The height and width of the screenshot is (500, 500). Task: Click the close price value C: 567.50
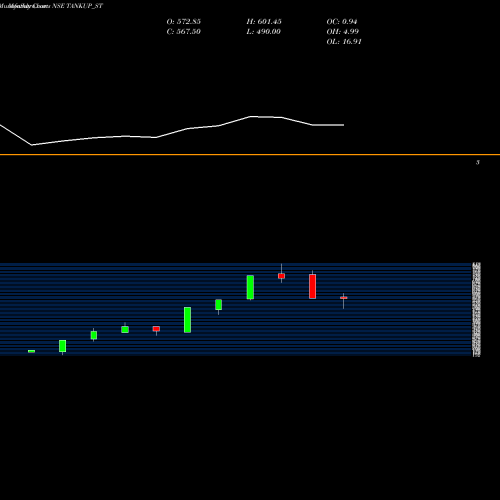[184, 32]
